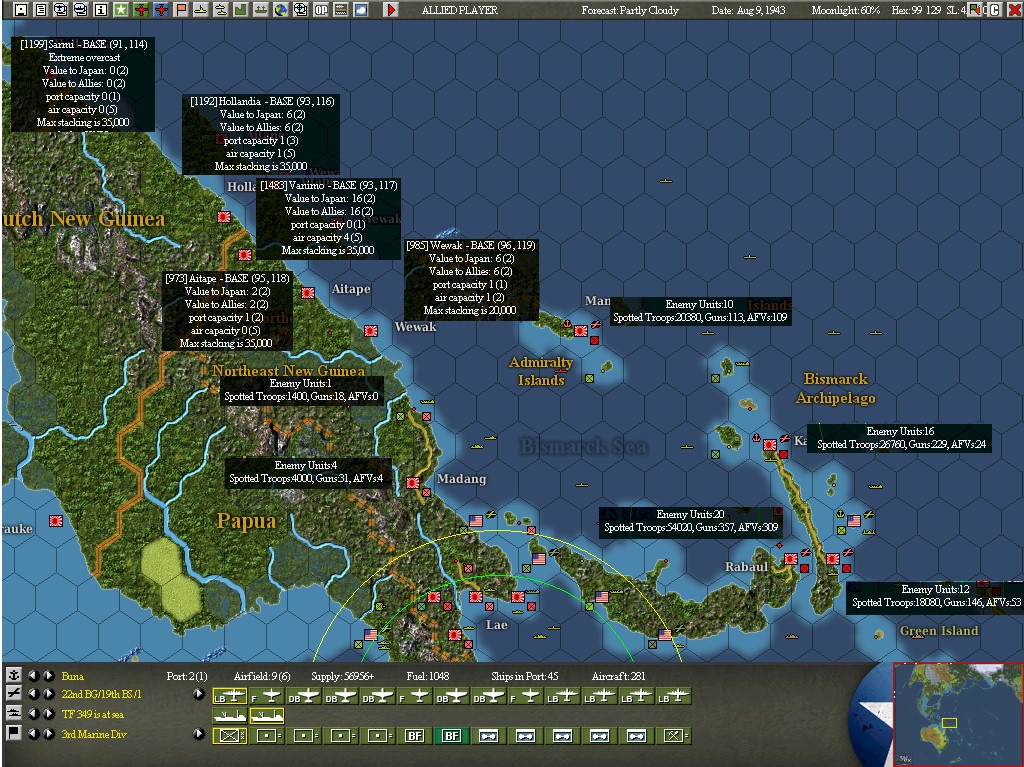
Task: Click the red plane on blue background icon
Action: tap(161, 10)
